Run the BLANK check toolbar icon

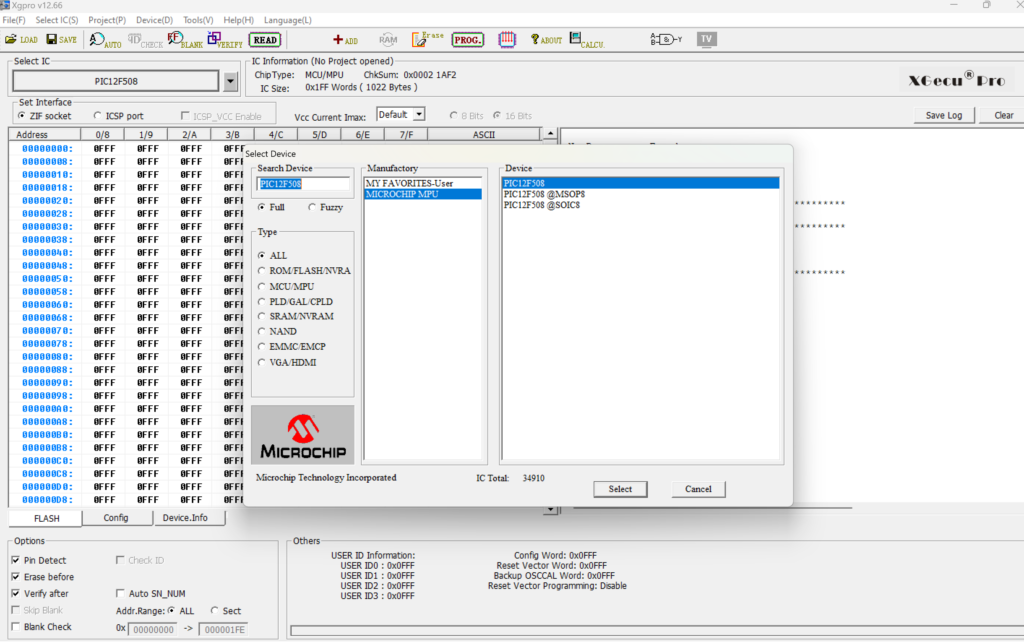(x=185, y=40)
